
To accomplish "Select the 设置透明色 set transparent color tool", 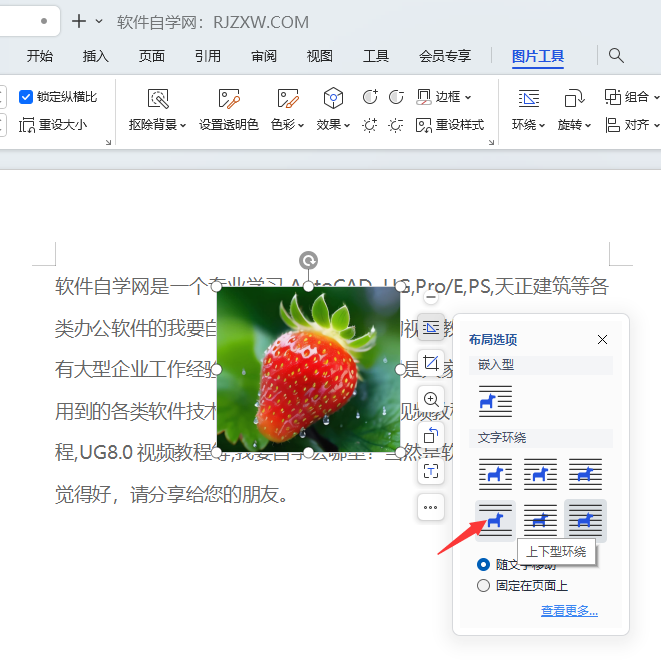I will (x=228, y=109).
